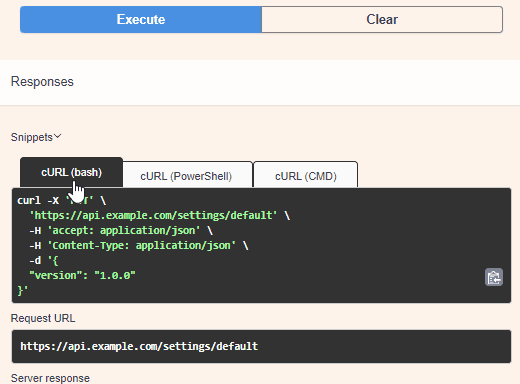Click the Clear button
The width and height of the screenshot is (520, 384).
coord(382,19)
